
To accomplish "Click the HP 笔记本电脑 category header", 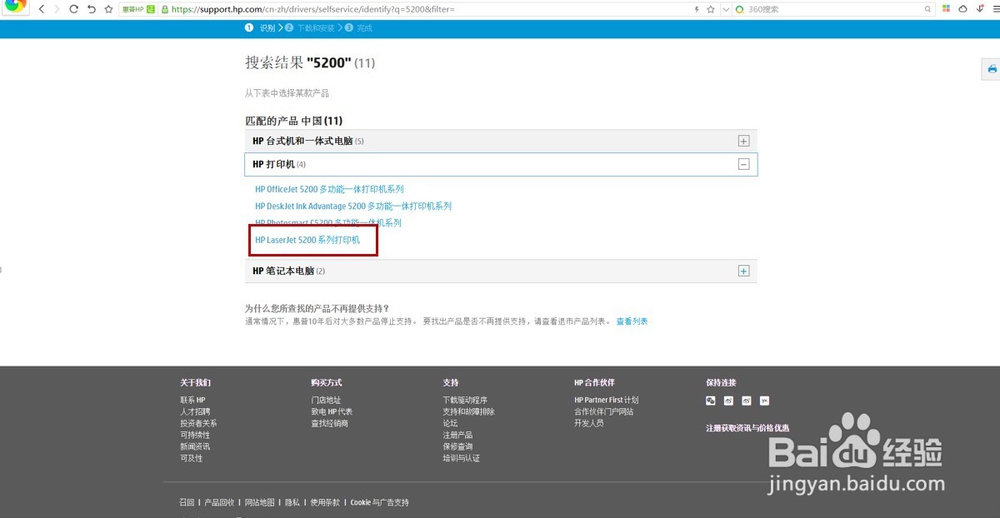I will [501, 271].
